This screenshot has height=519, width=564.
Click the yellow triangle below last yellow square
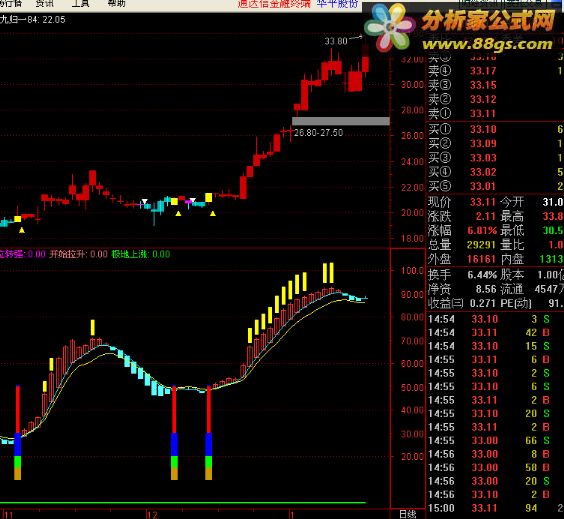point(213,214)
